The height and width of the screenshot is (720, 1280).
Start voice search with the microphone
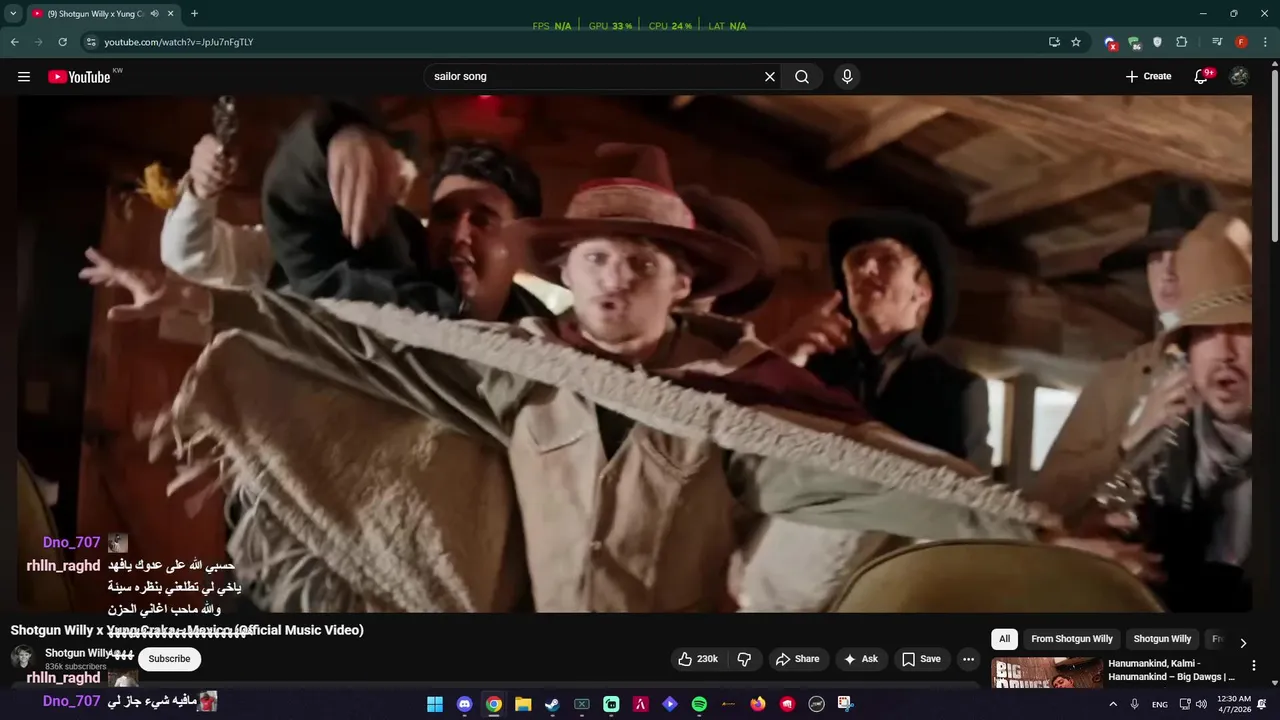847,77
